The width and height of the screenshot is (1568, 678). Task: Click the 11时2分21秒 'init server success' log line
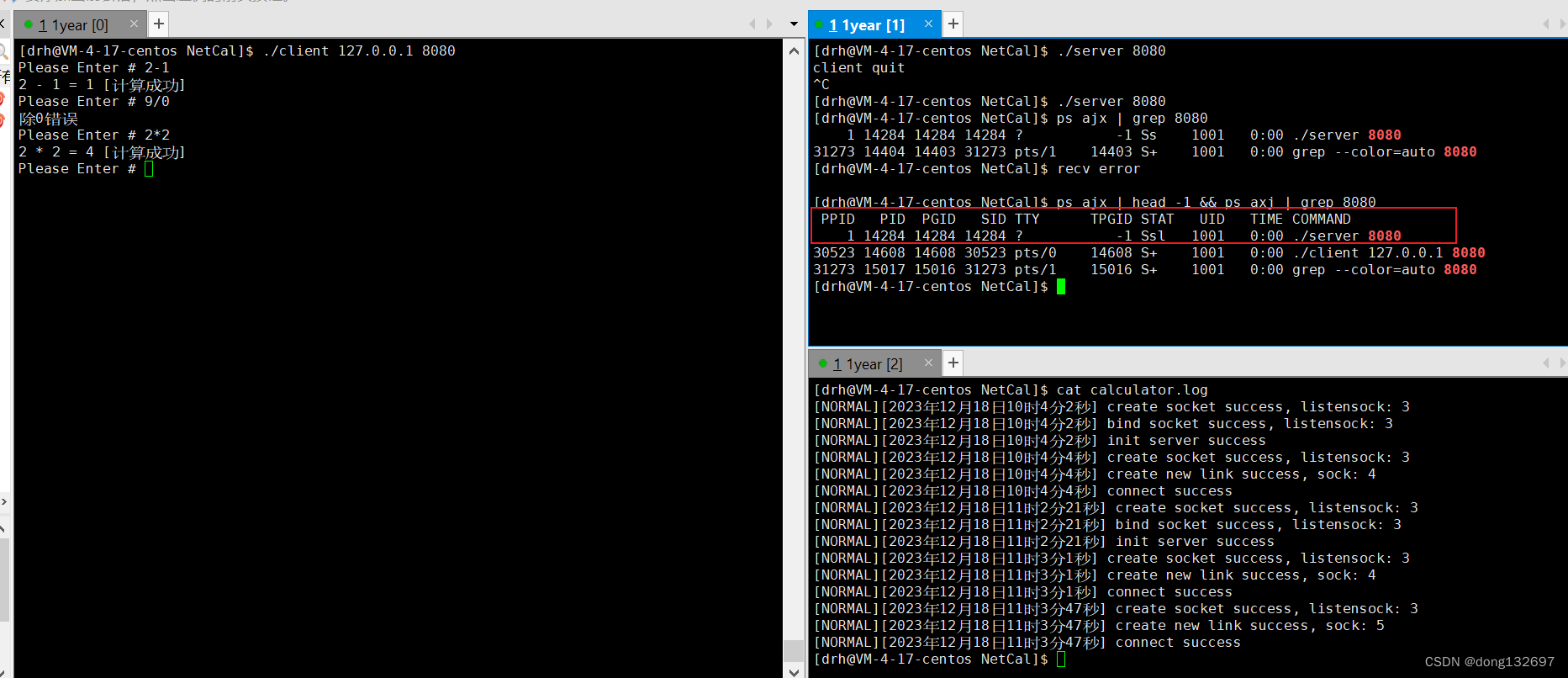point(1044,542)
